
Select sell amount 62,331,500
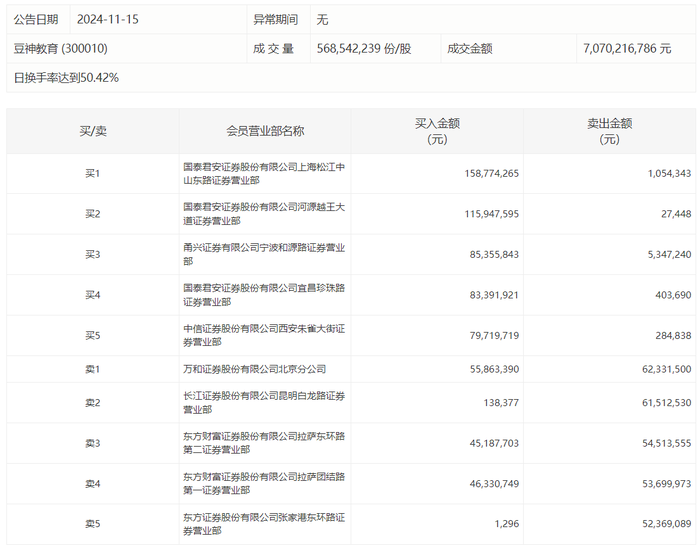(667, 369)
